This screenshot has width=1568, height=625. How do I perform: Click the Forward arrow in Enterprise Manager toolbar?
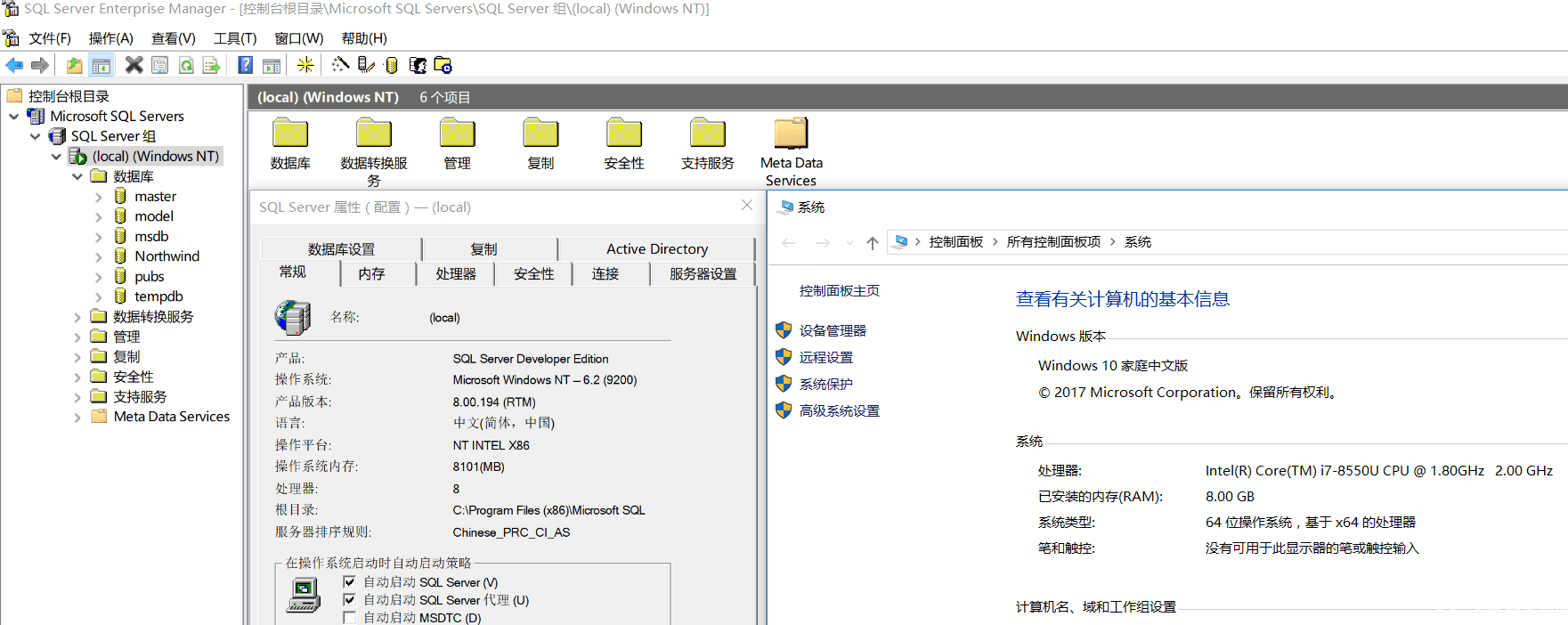(x=40, y=65)
